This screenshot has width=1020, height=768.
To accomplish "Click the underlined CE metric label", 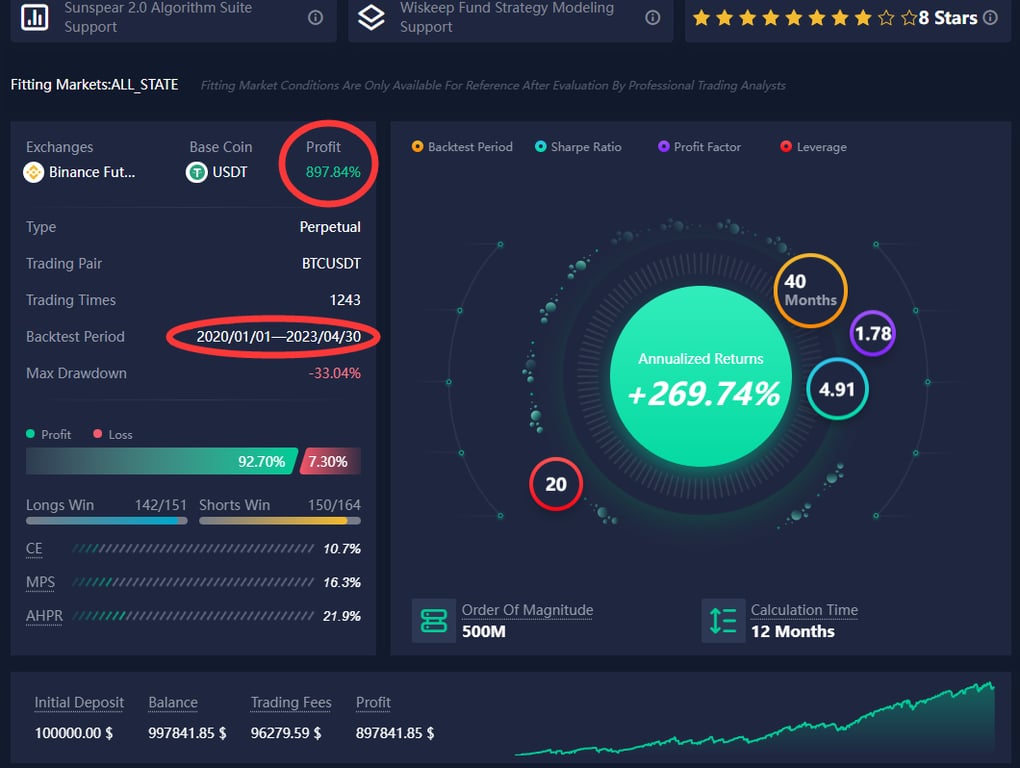I will tap(34, 549).
